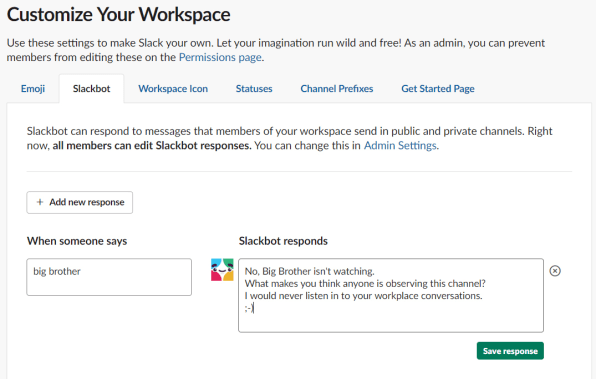Open the Get Started Page tab
The image size is (596, 379).
[438, 89]
